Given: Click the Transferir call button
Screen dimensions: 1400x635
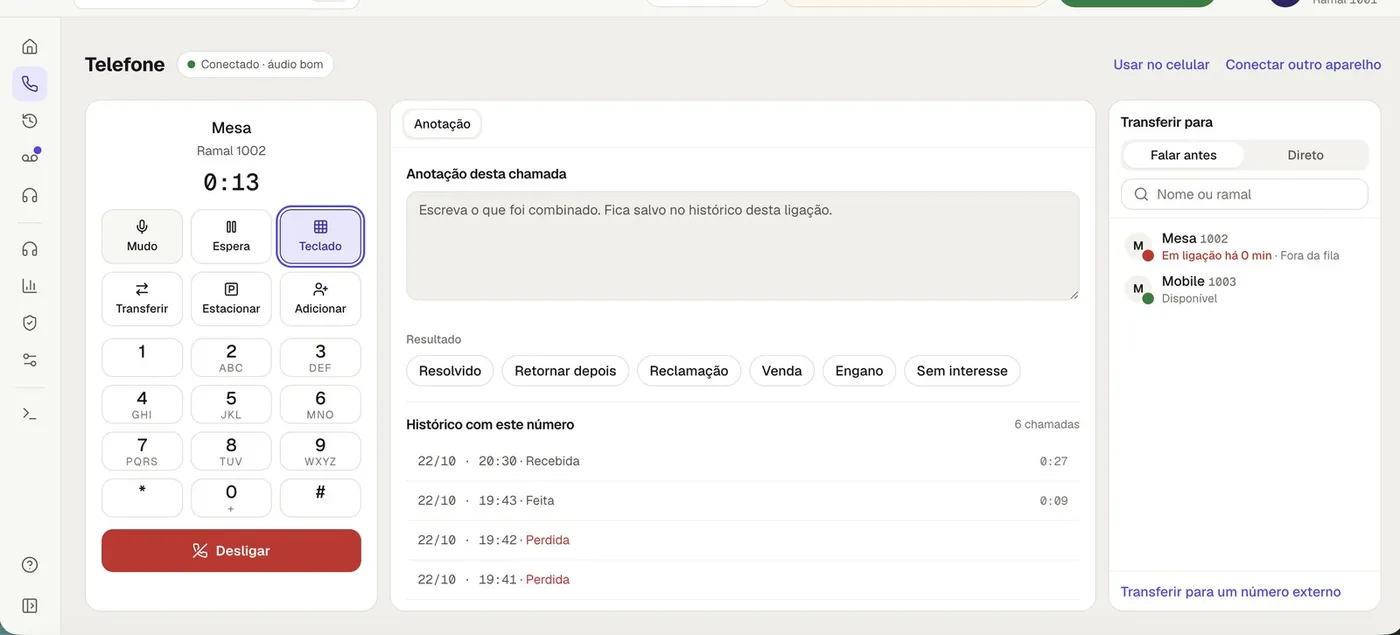Looking at the screenshot, I should coord(142,299).
